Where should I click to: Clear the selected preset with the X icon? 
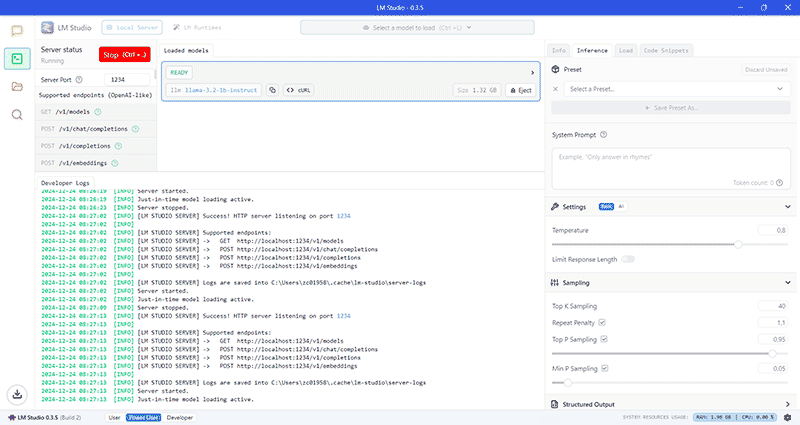click(x=556, y=89)
